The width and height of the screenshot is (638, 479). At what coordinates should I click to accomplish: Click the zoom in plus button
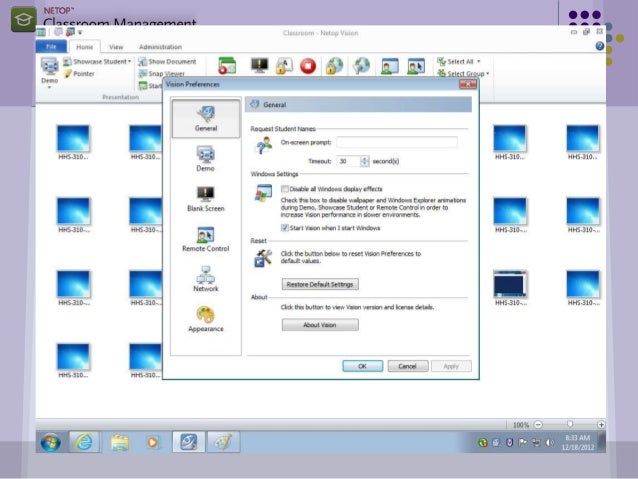pyautogui.click(x=601, y=425)
